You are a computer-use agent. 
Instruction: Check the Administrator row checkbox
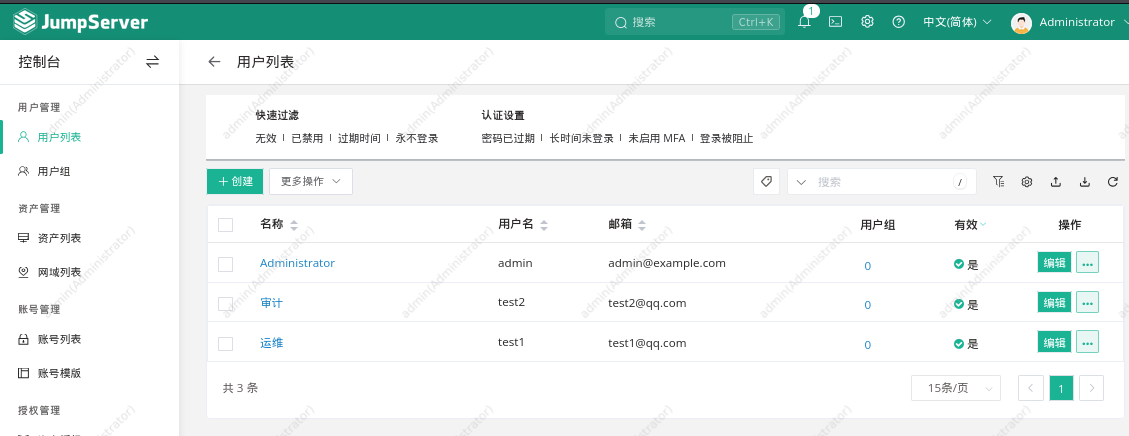pos(225,264)
